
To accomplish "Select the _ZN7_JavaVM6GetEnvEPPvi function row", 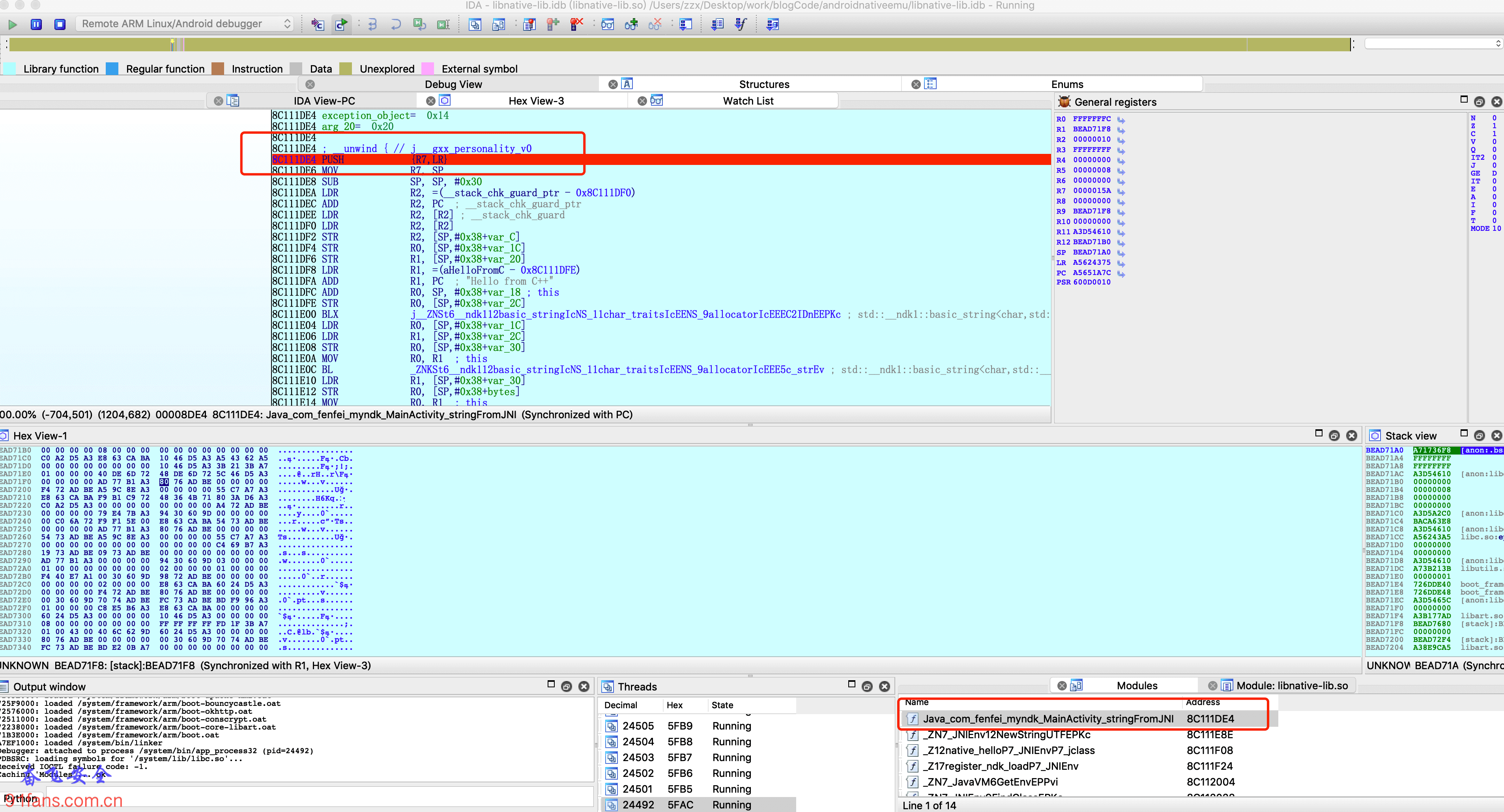I will point(1089,782).
